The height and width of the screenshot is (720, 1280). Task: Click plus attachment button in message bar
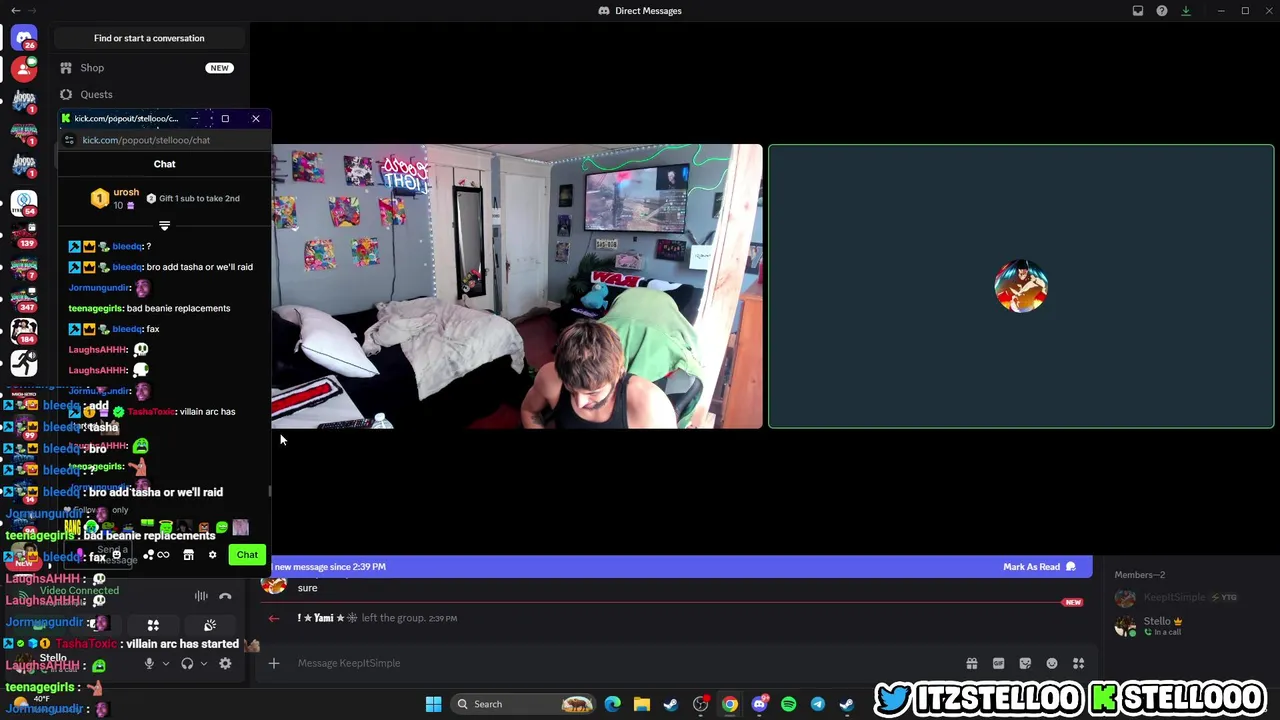coord(273,663)
